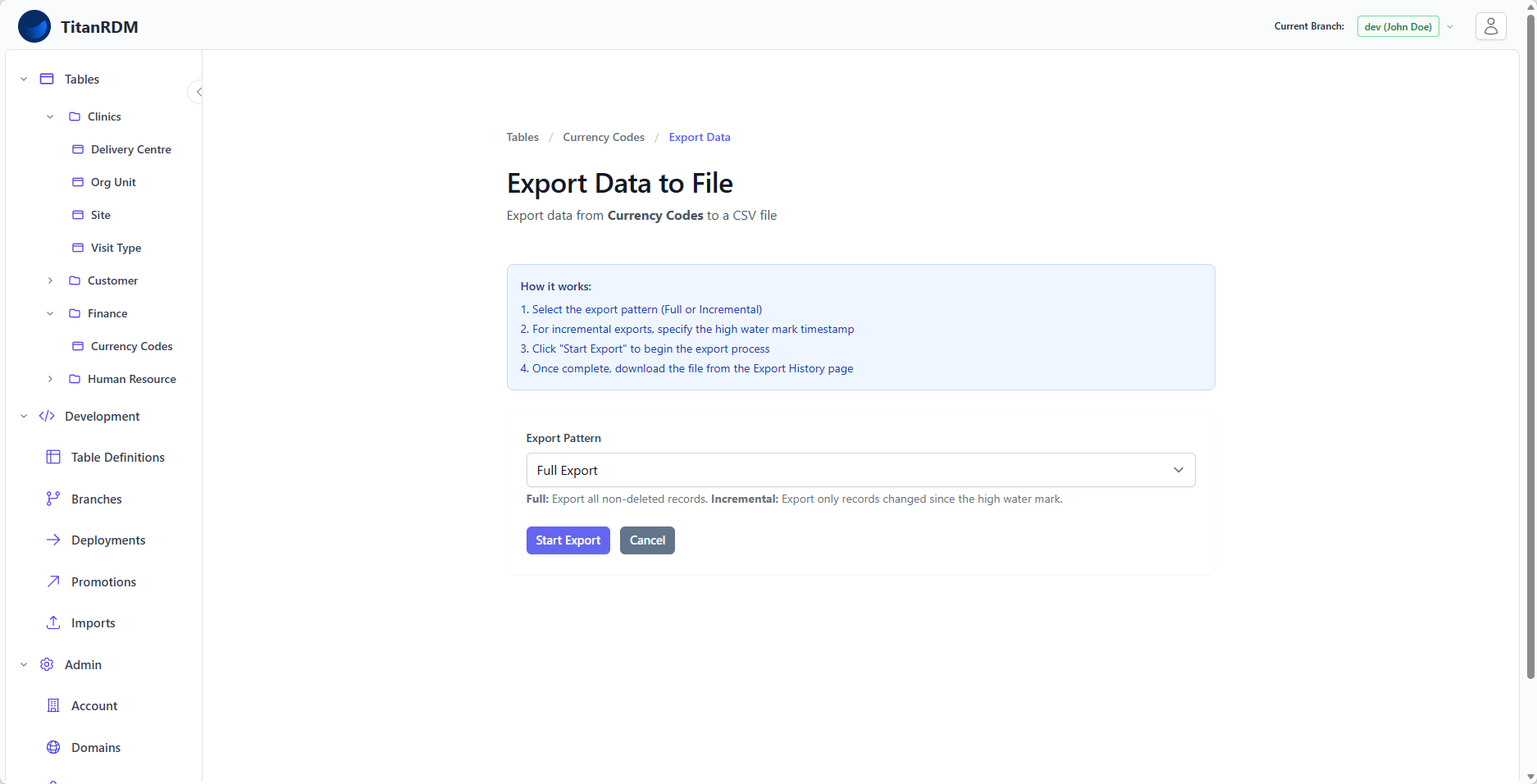This screenshot has width=1537, height=784.
Task: Open the user profile icon
Action: tap(1490, 26)
